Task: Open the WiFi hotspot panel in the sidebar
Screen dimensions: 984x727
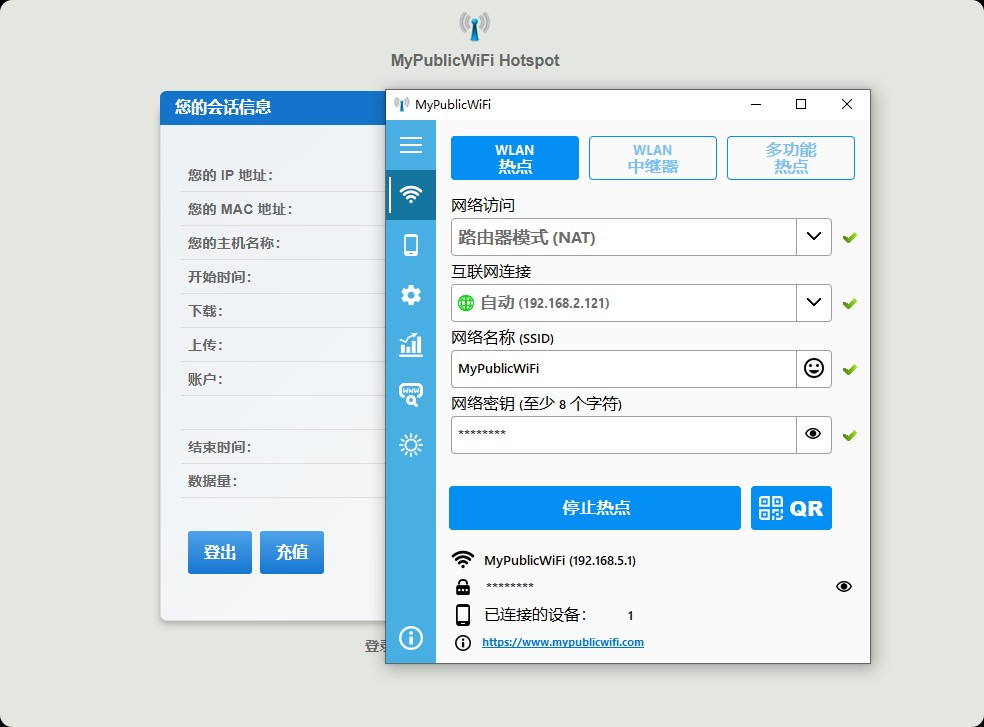Action: click(x=410, y=194)
